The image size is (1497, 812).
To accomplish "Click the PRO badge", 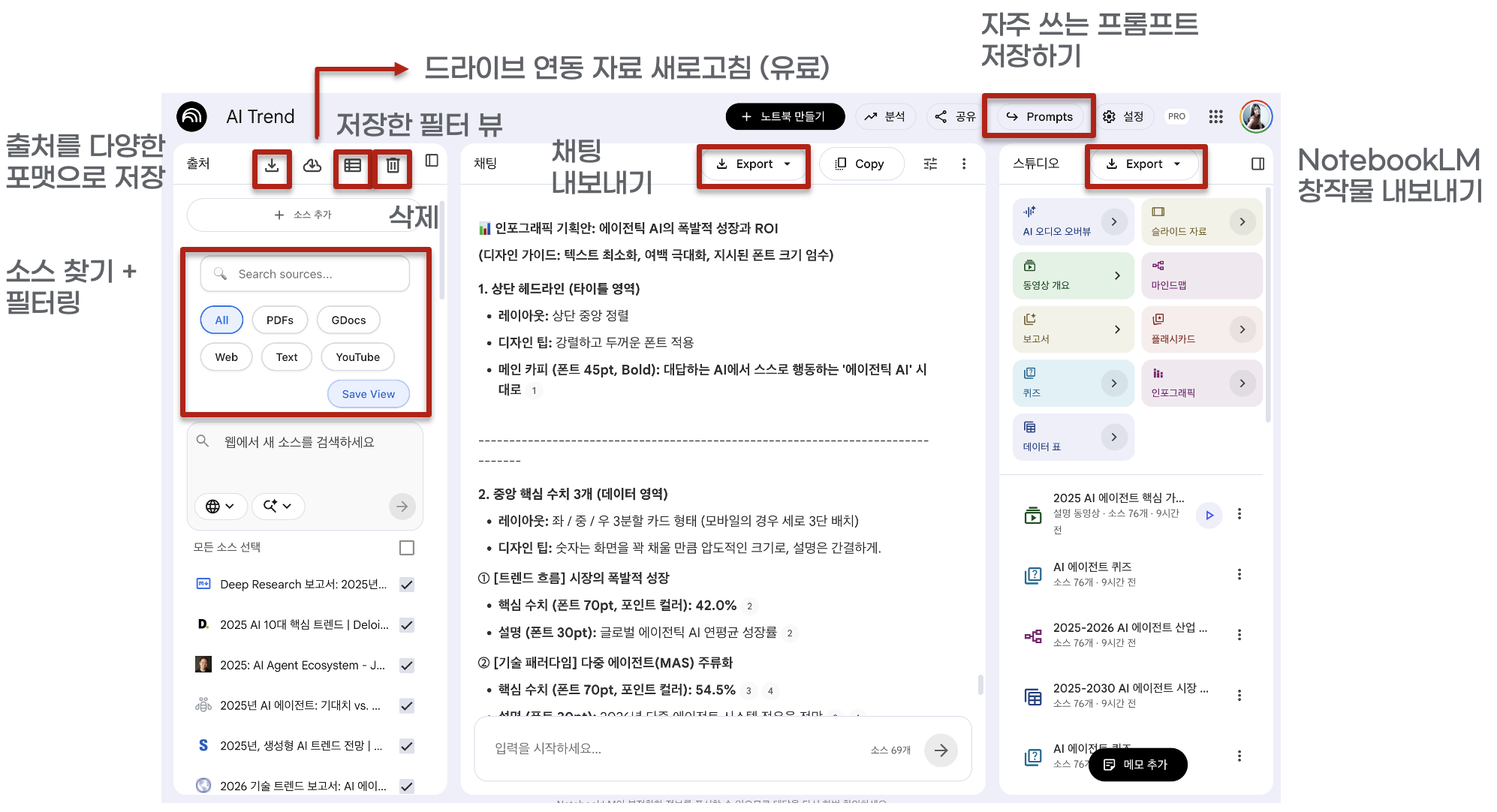I will pyautogui.click(x=1176, y=116).
